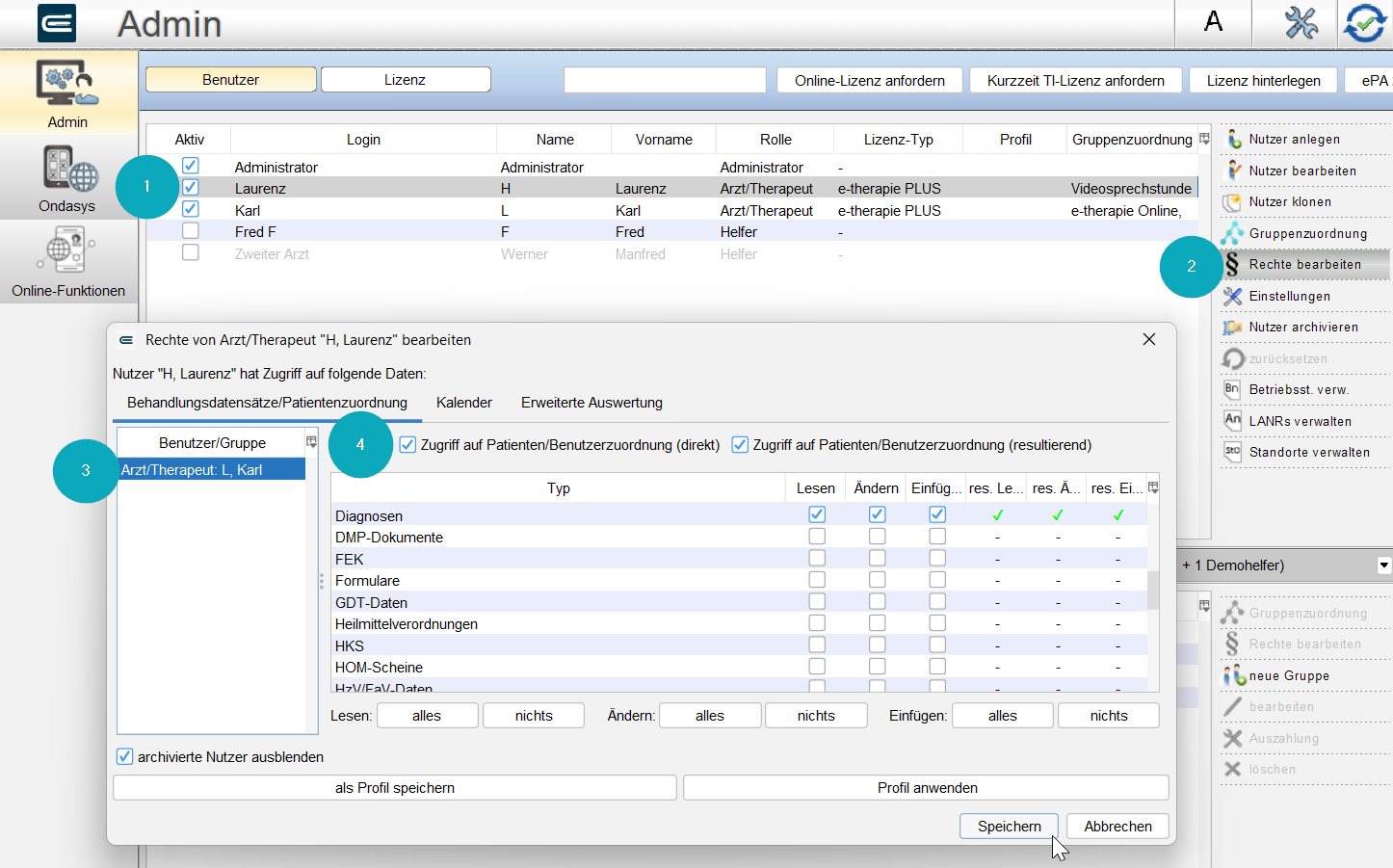
Task: Click the wrench and screwdriver tools icon
Action: [x=1301, y=22]
